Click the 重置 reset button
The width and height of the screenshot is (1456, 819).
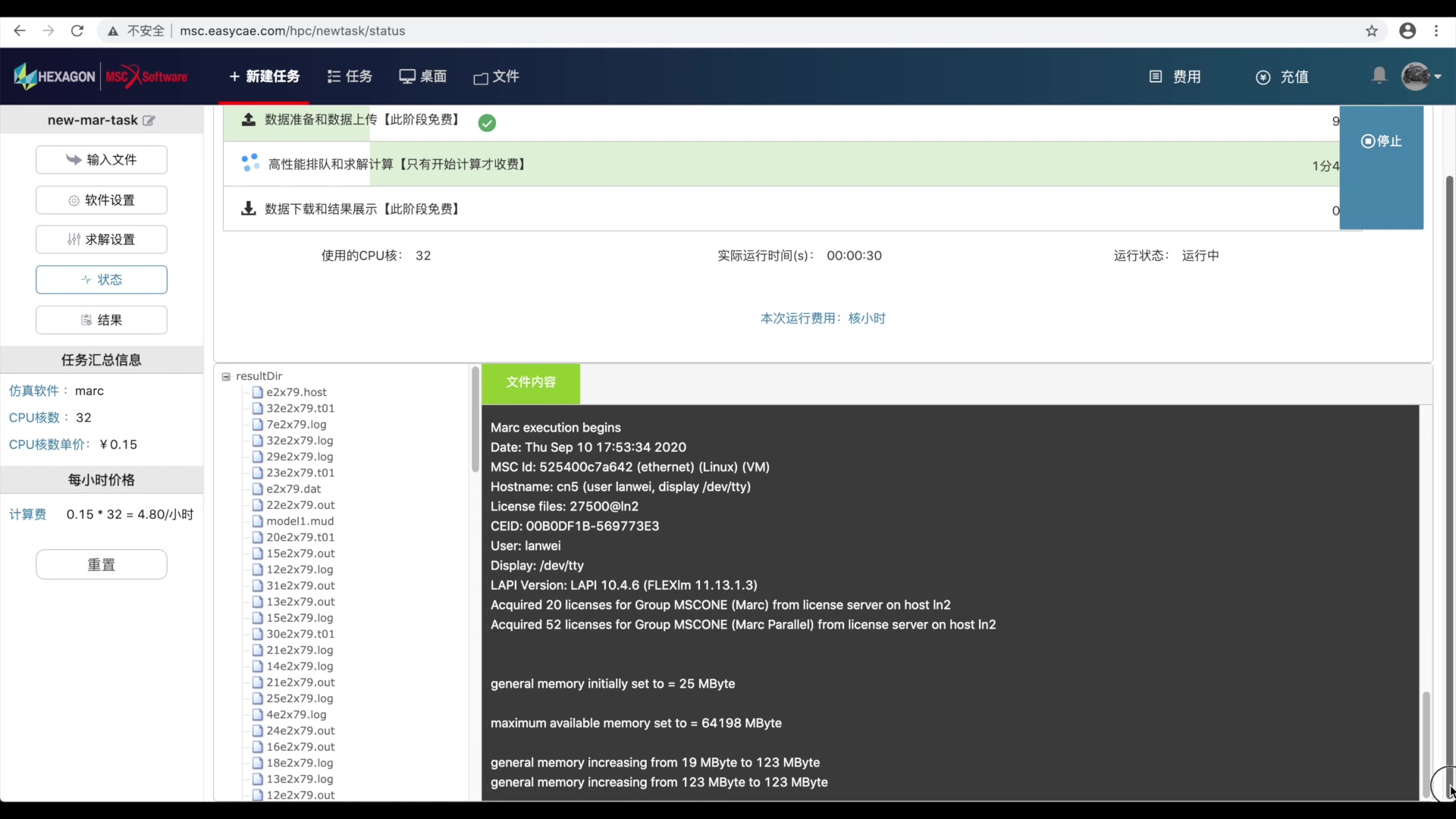(x=101, y=565)
